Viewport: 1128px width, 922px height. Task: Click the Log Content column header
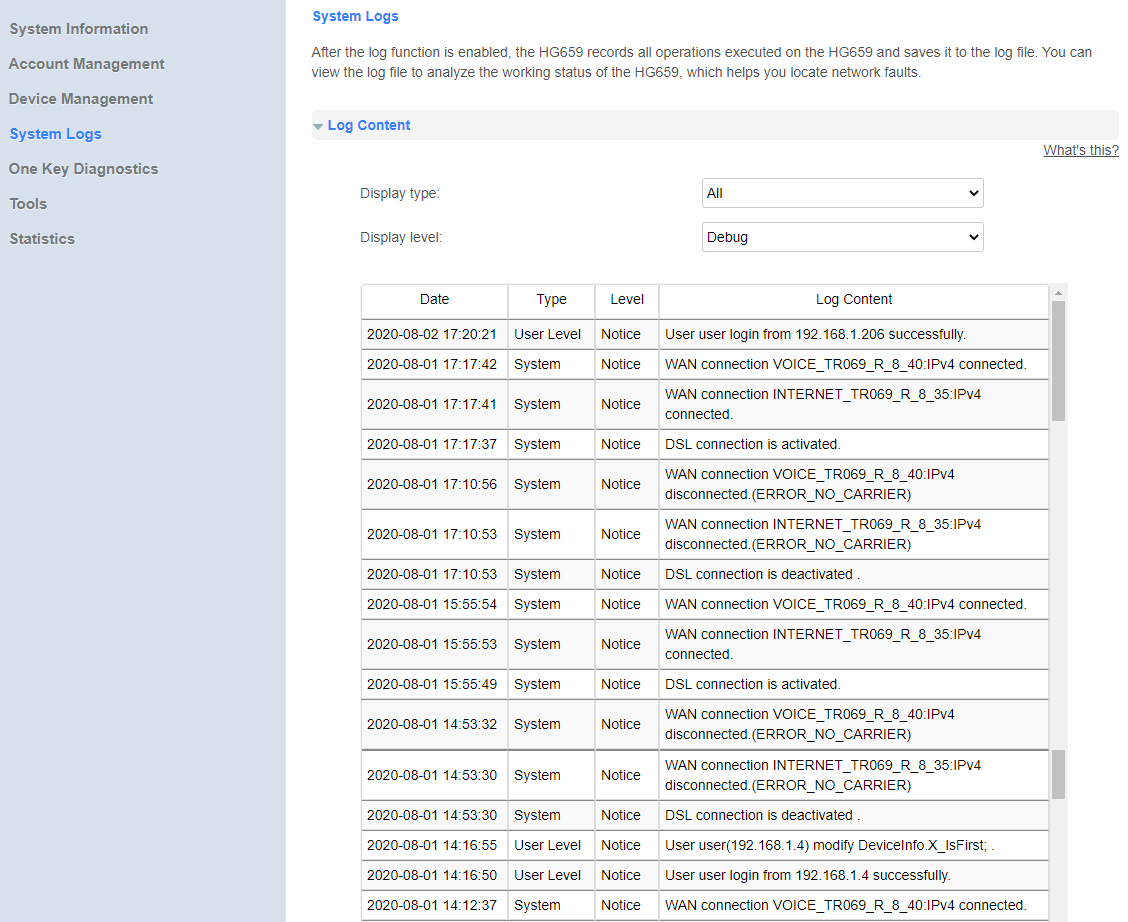pyautogui.click(x=853, y=300)
